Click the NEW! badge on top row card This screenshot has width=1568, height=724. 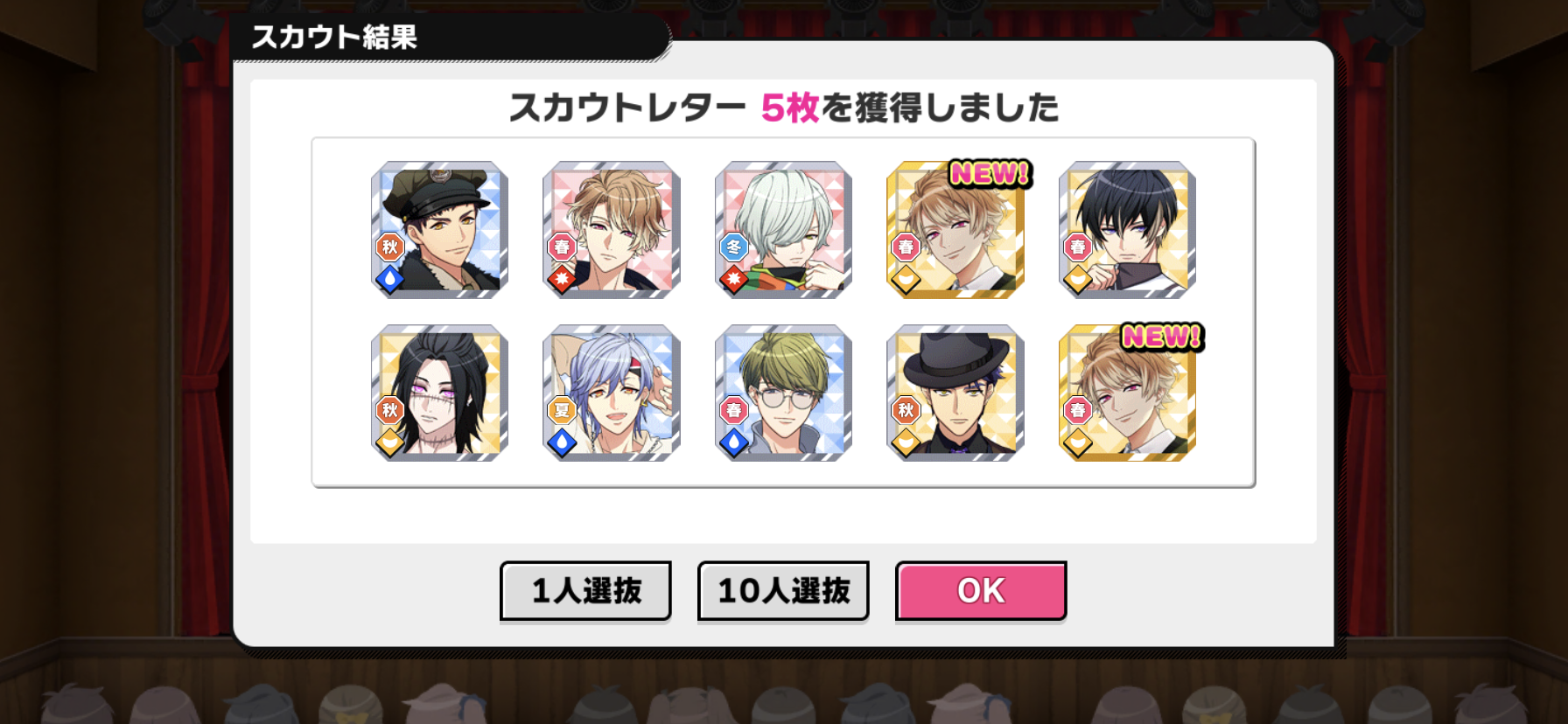(x=990, y=174)
